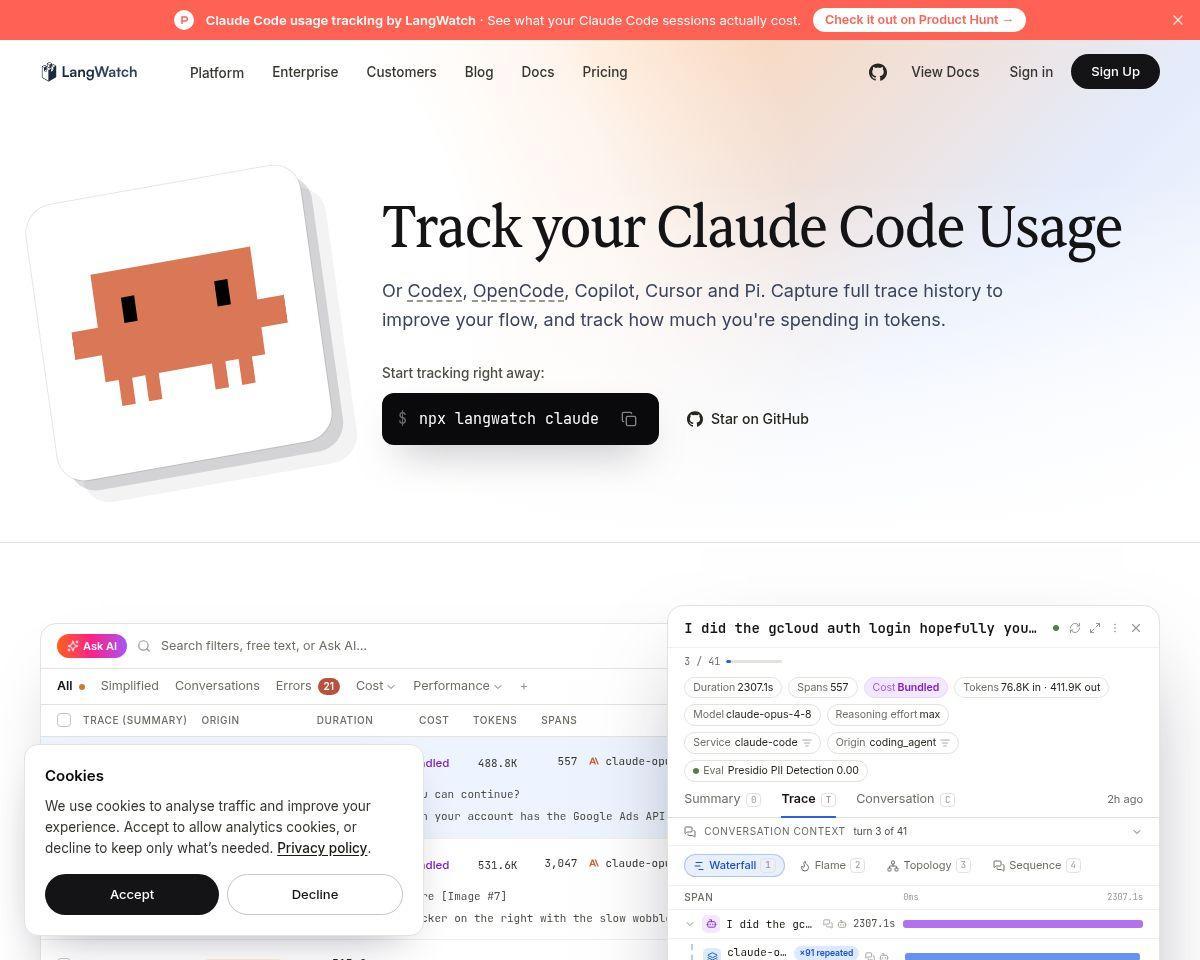Click Star on GitHub
Screen dimensions: 1200x960
[748, 419]
